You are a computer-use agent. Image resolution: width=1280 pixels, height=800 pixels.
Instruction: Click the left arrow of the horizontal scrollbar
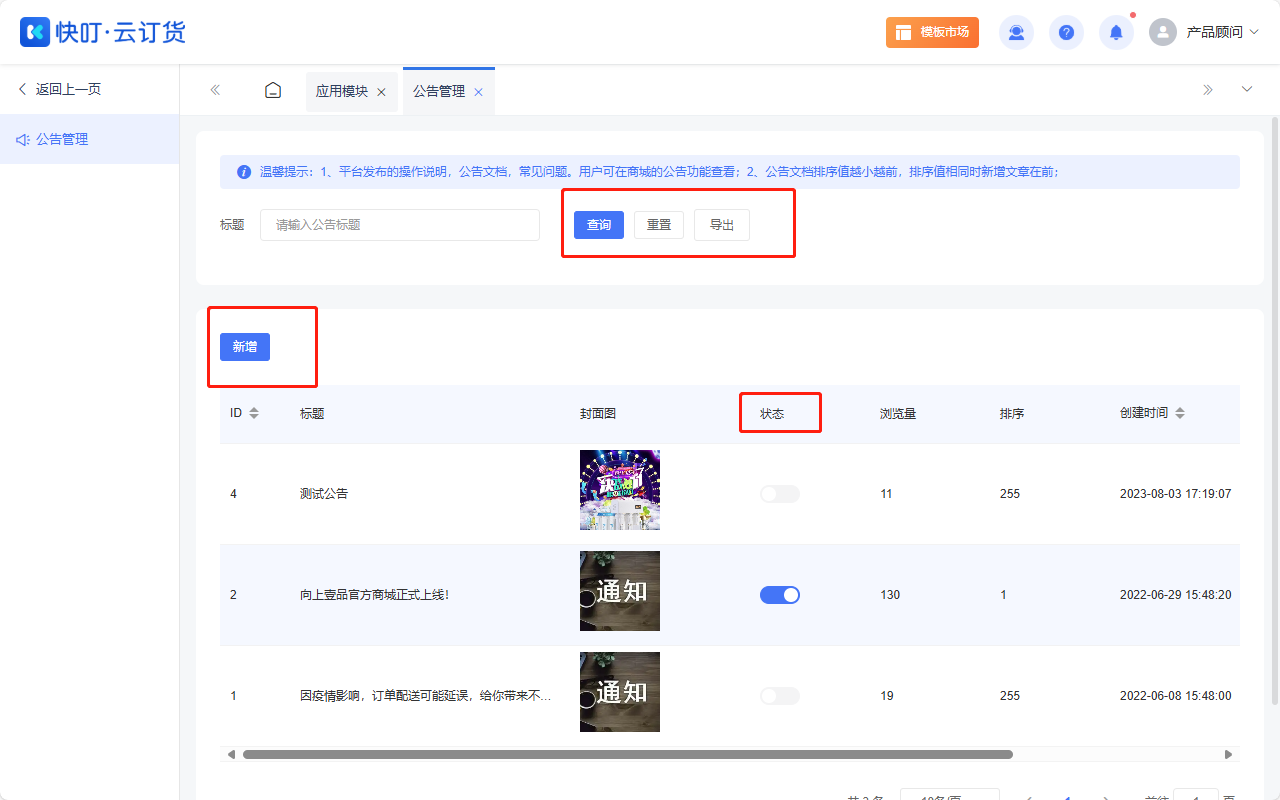231,754
